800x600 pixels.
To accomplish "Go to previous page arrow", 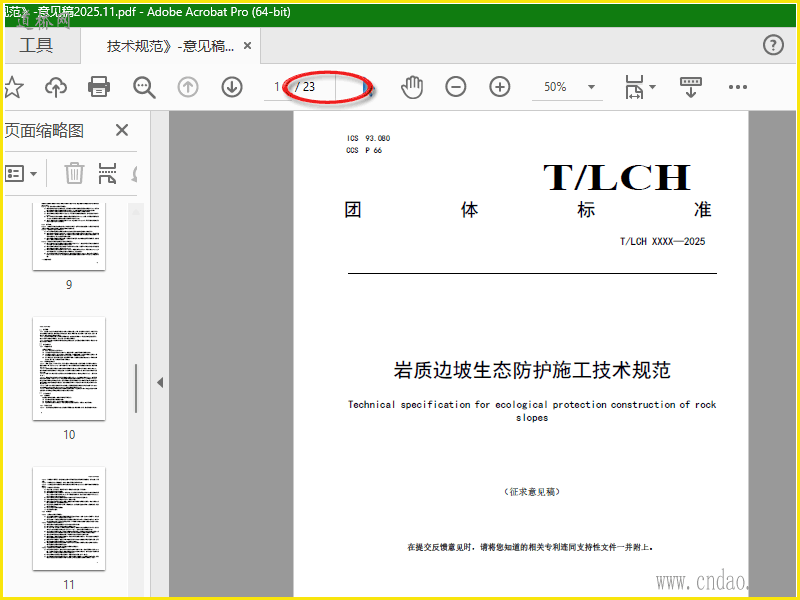I will pos(188,87).
